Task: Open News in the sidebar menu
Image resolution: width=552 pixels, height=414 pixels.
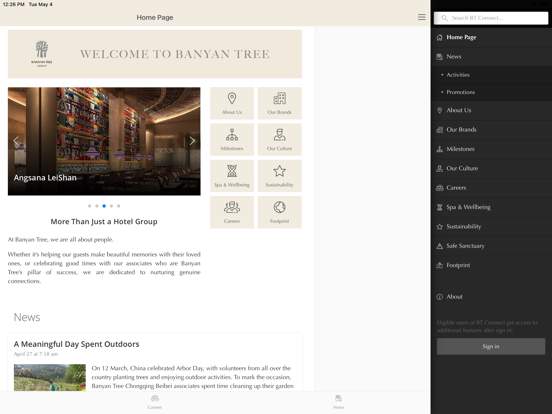Action: 491,57
